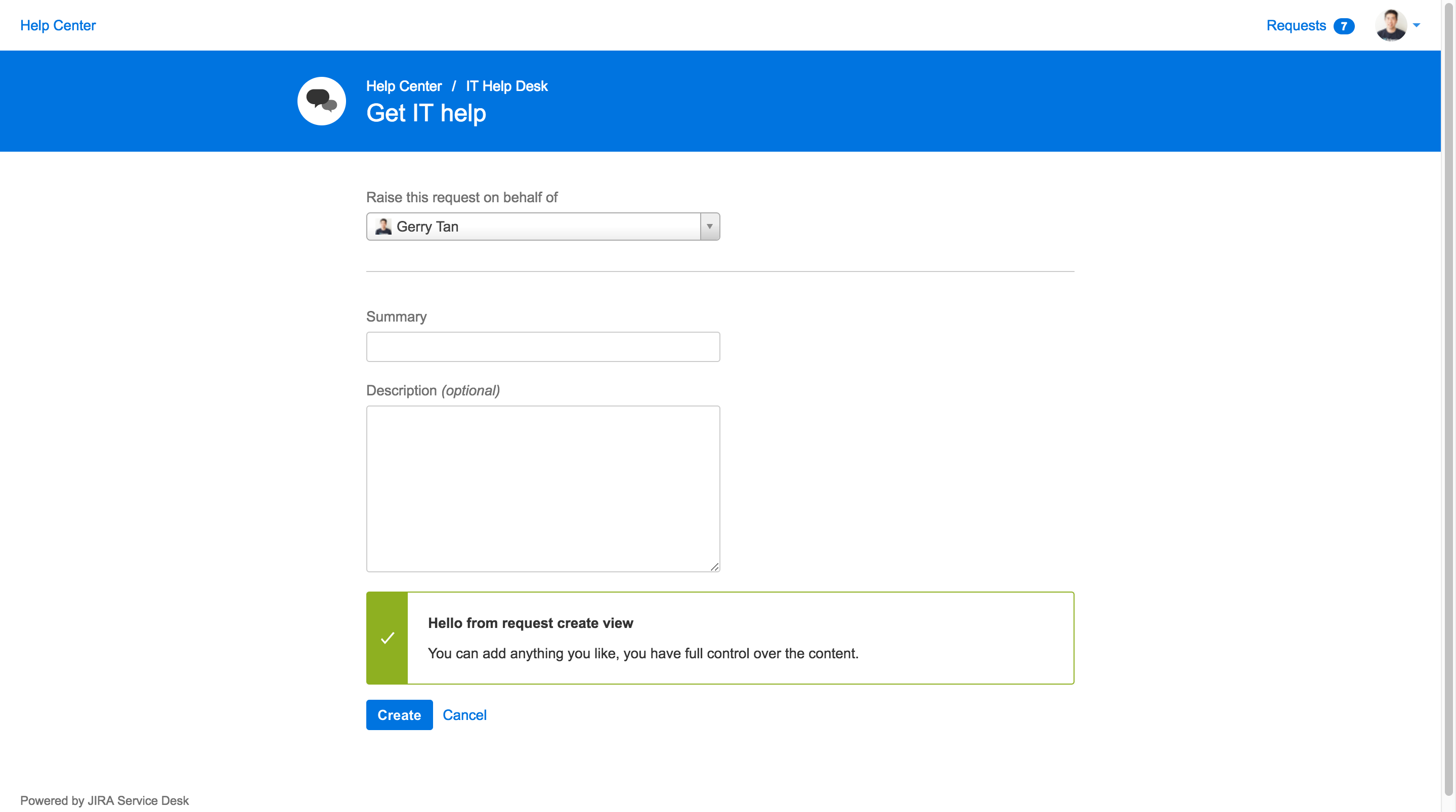Click the 'Get IT help' page title
Viewport: 1456px width, 812px height.
point(426,113)
